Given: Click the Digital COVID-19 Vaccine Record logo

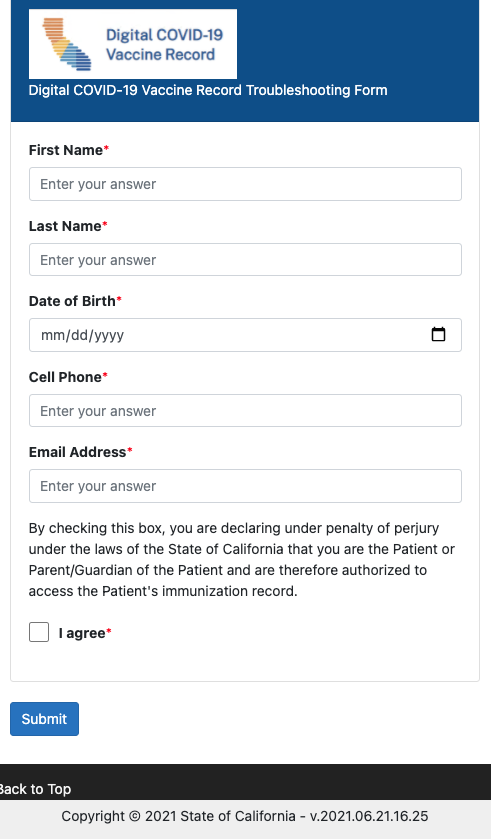Looking at the screenshot, I should [133, 44].
